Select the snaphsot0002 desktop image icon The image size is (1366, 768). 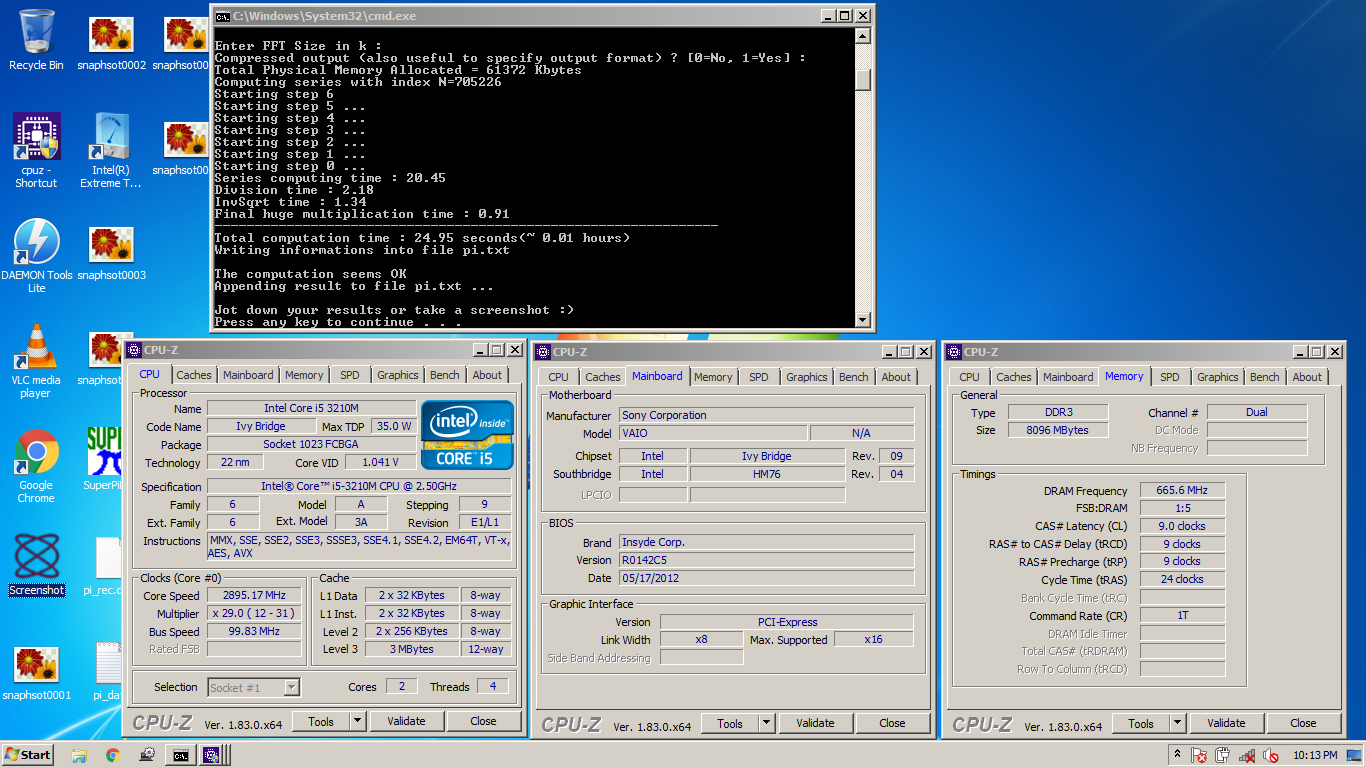[111, 44]
